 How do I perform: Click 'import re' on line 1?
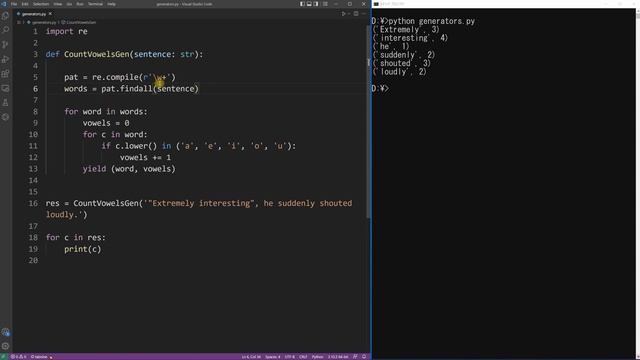pos(67,31)
